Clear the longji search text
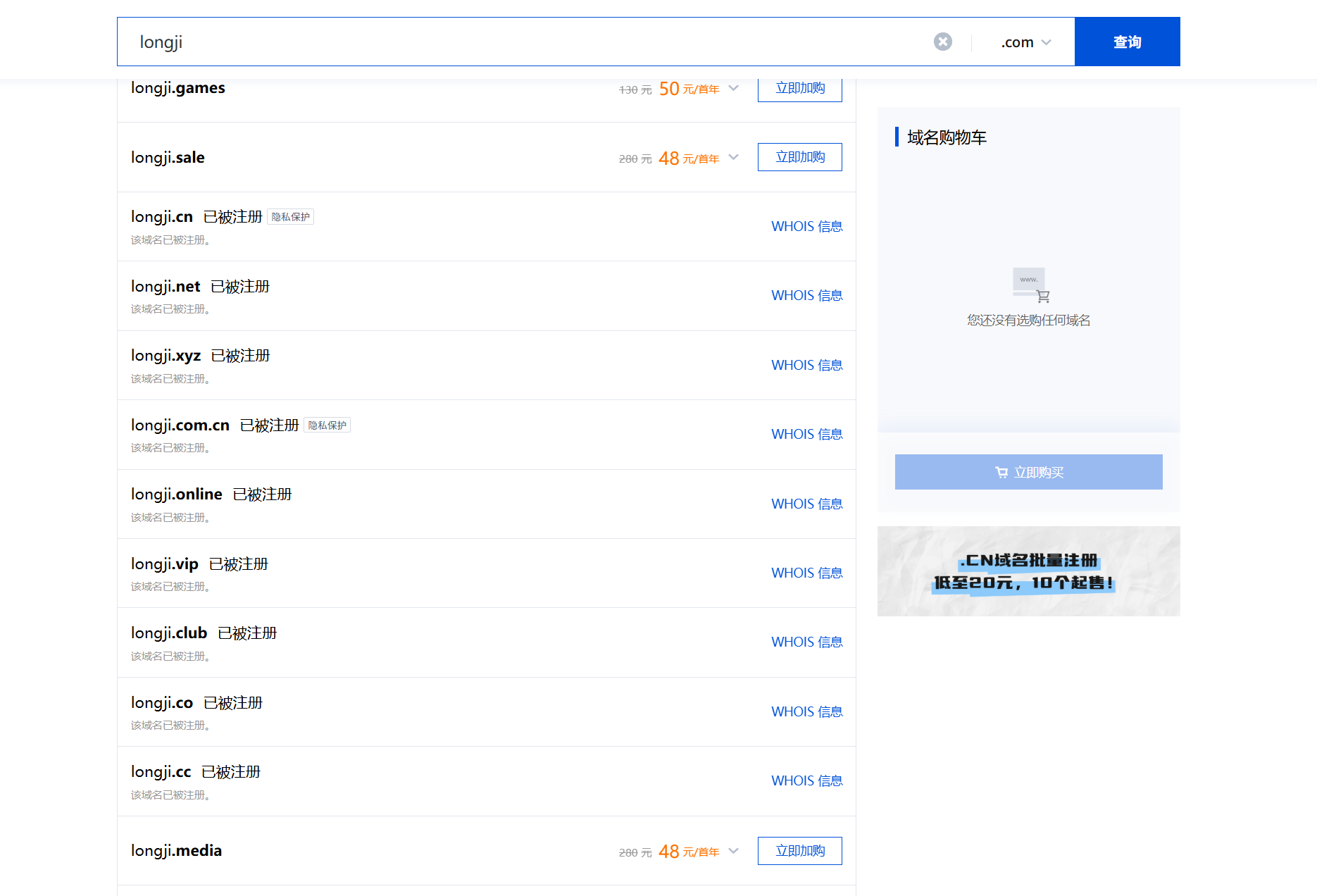 click(x=943, y=42)
